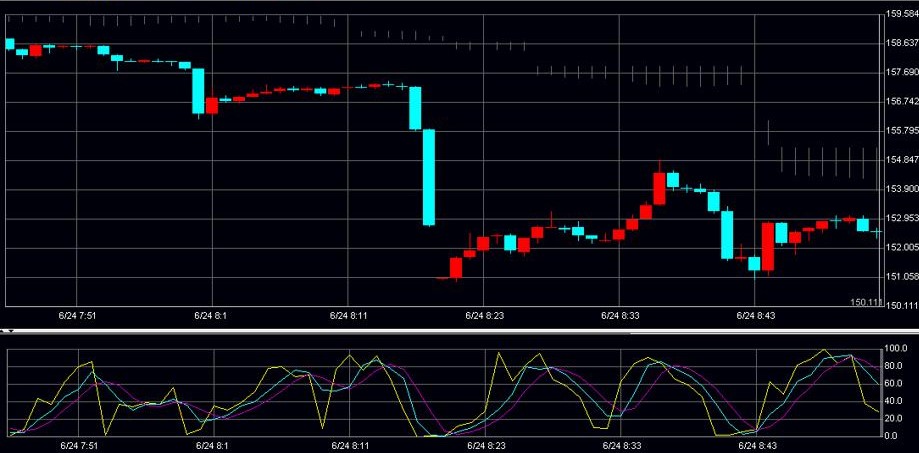
Task: Click the 154.847 price axis label
Action: (x=902, y=159)
